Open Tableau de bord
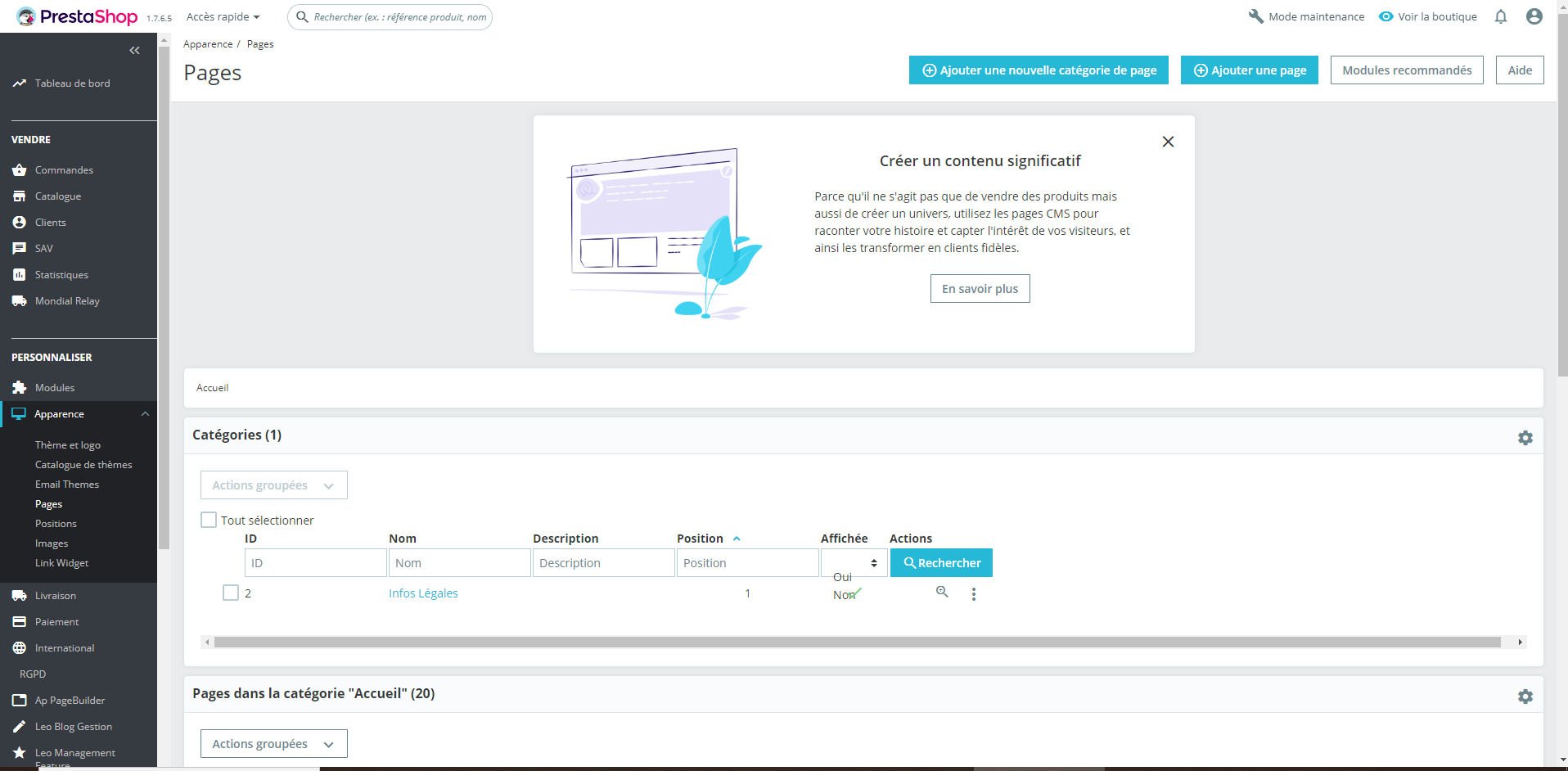Screen dimensions: 1568x771 [x=72, y=83]
